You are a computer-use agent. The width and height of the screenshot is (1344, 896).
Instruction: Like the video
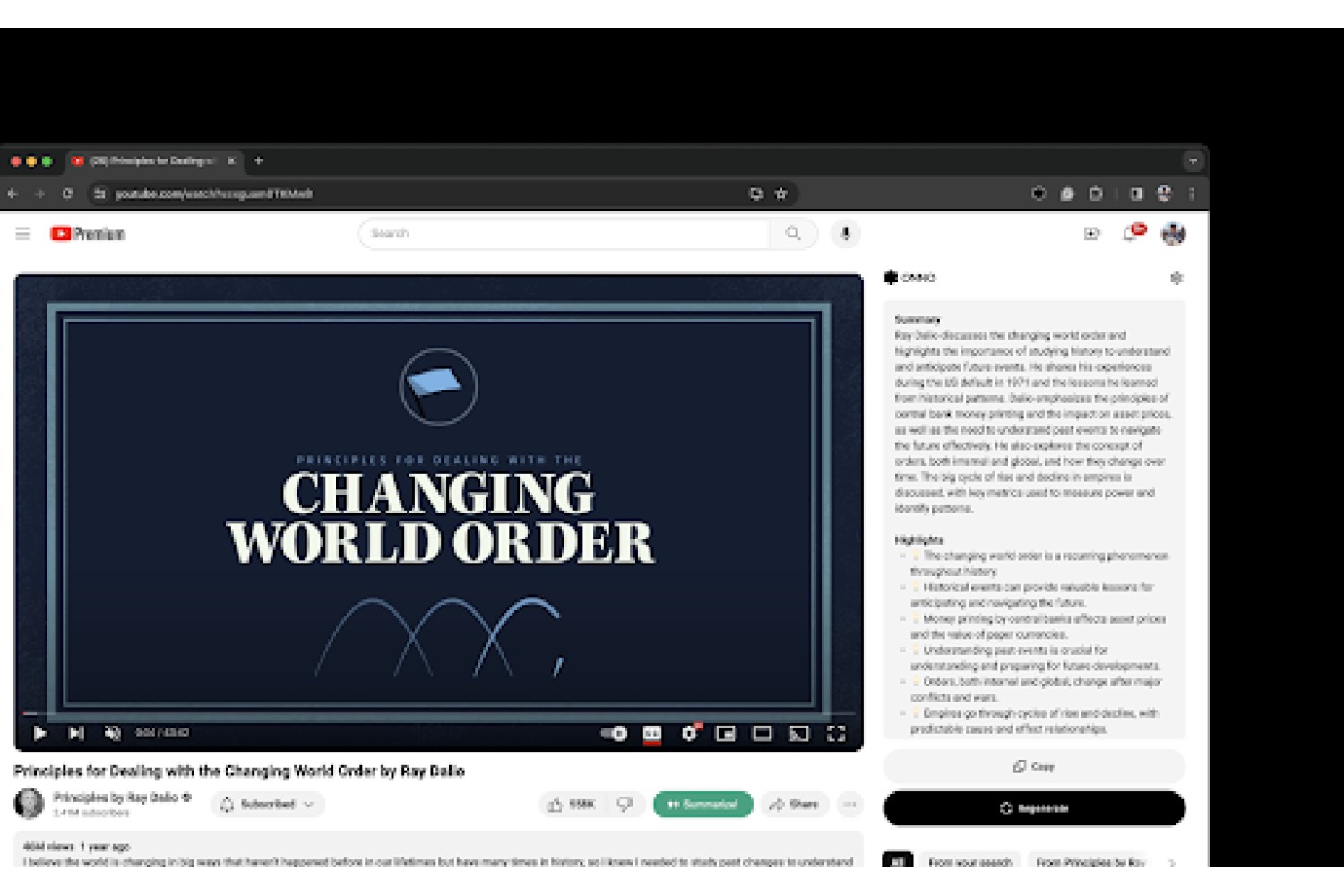[x=572, y=805]
